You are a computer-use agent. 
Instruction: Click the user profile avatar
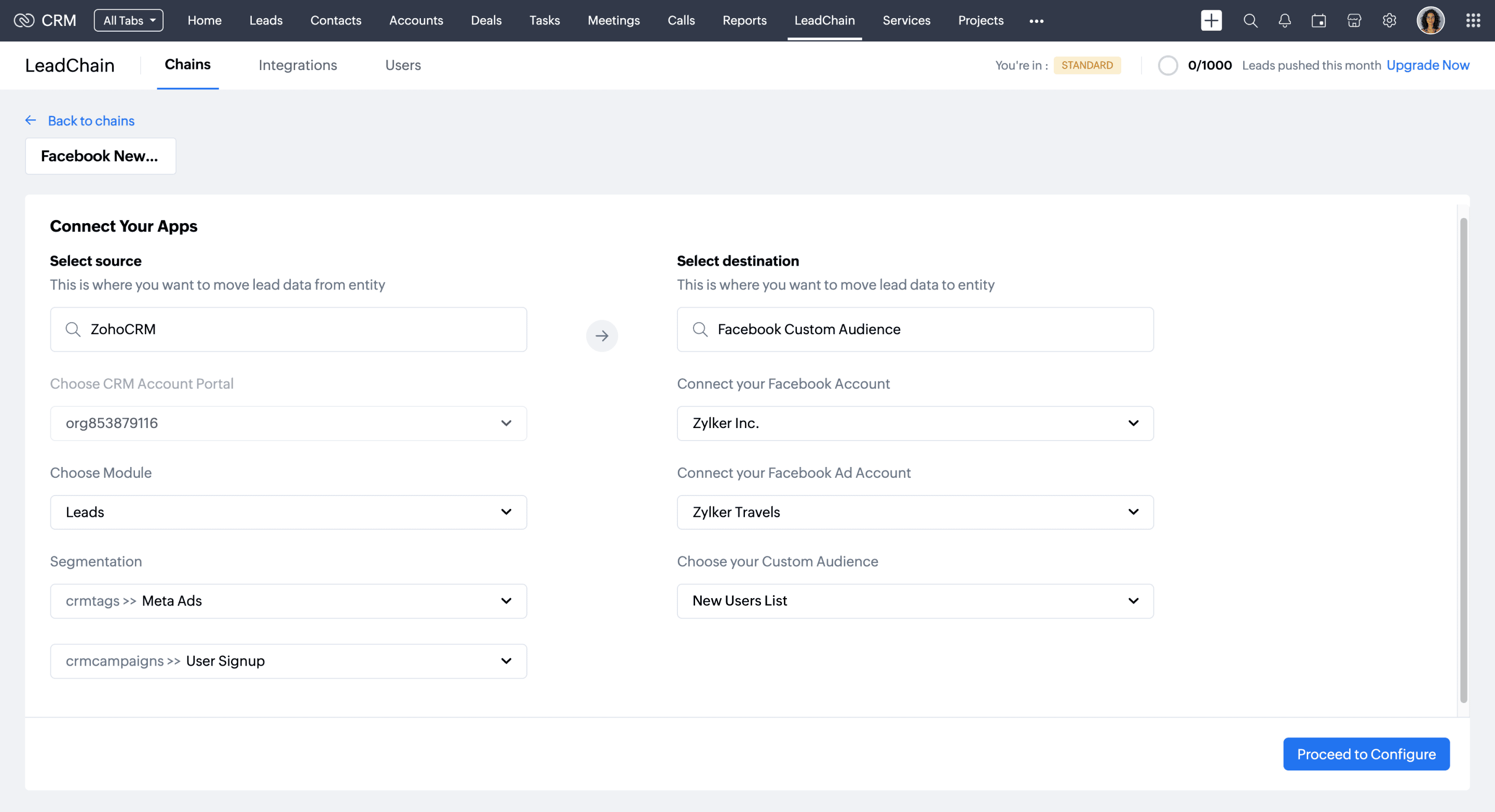tap(1430, 21)
